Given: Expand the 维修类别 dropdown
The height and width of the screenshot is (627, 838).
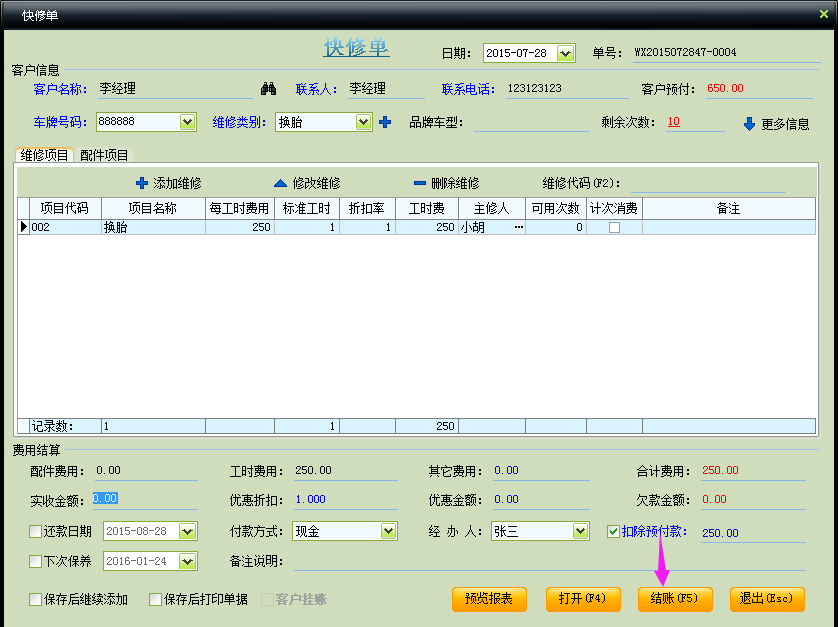Looking at the screenshot, I should point(363,122).
